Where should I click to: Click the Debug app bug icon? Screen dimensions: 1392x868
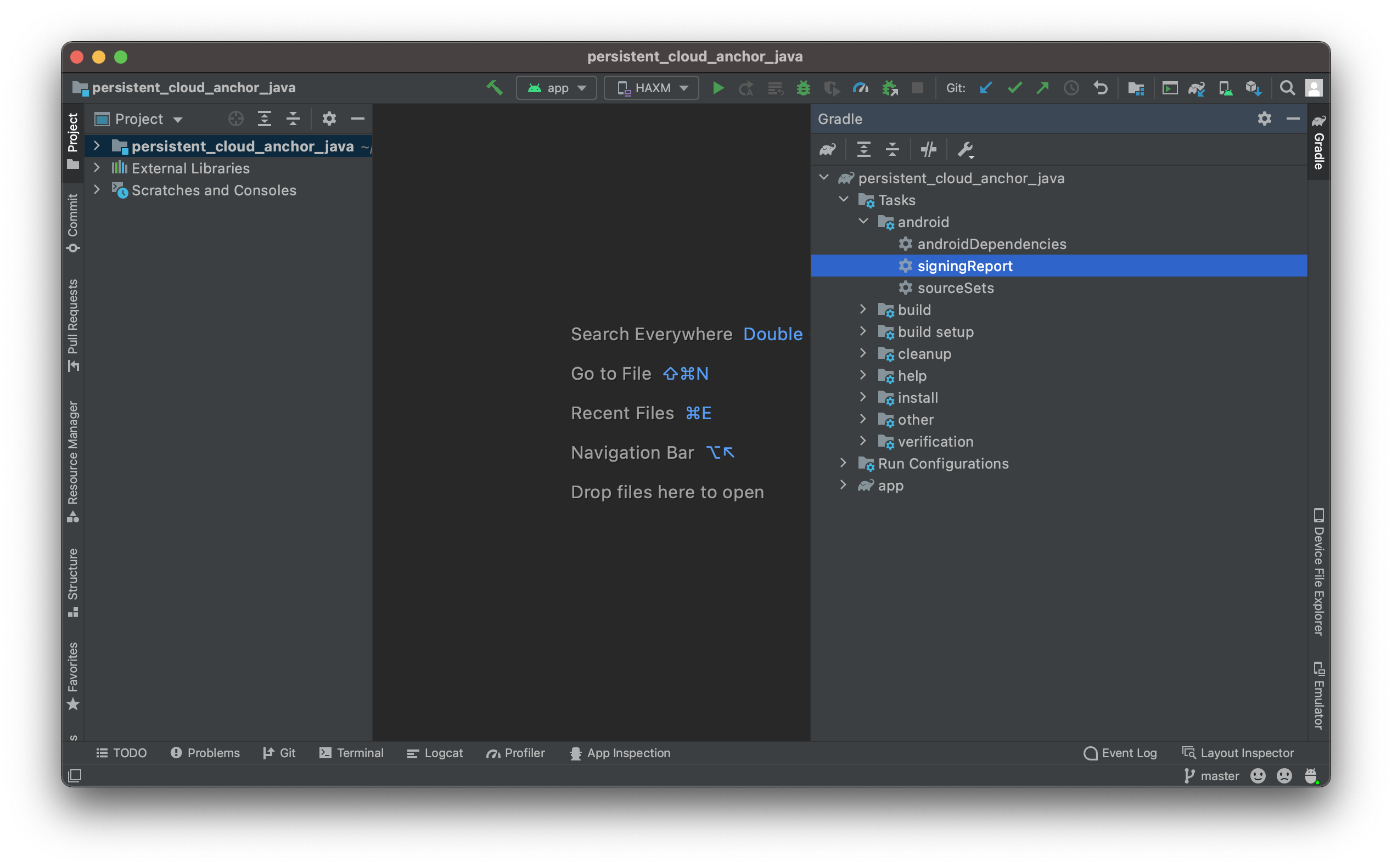(803, 88)
